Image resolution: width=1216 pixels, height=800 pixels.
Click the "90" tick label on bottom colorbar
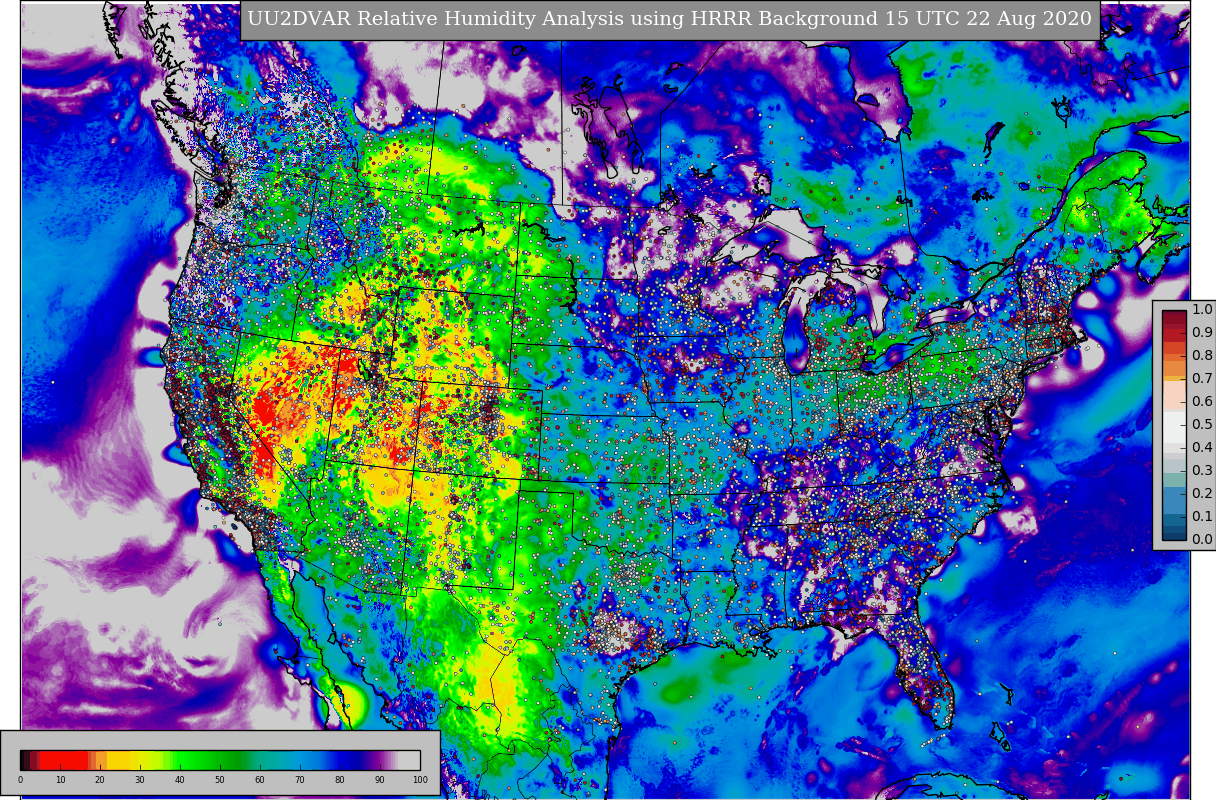point(380,780)
